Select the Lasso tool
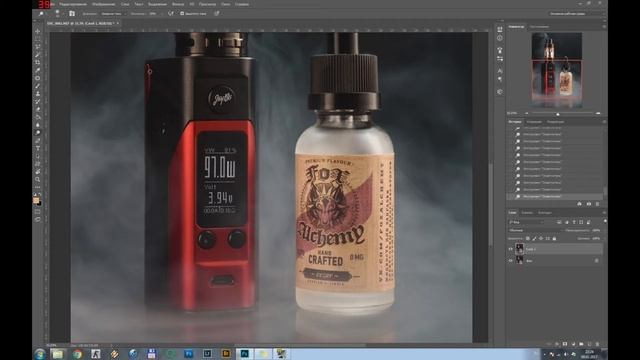This screenshot has width=640, height=360. click(x=38, y=47)
